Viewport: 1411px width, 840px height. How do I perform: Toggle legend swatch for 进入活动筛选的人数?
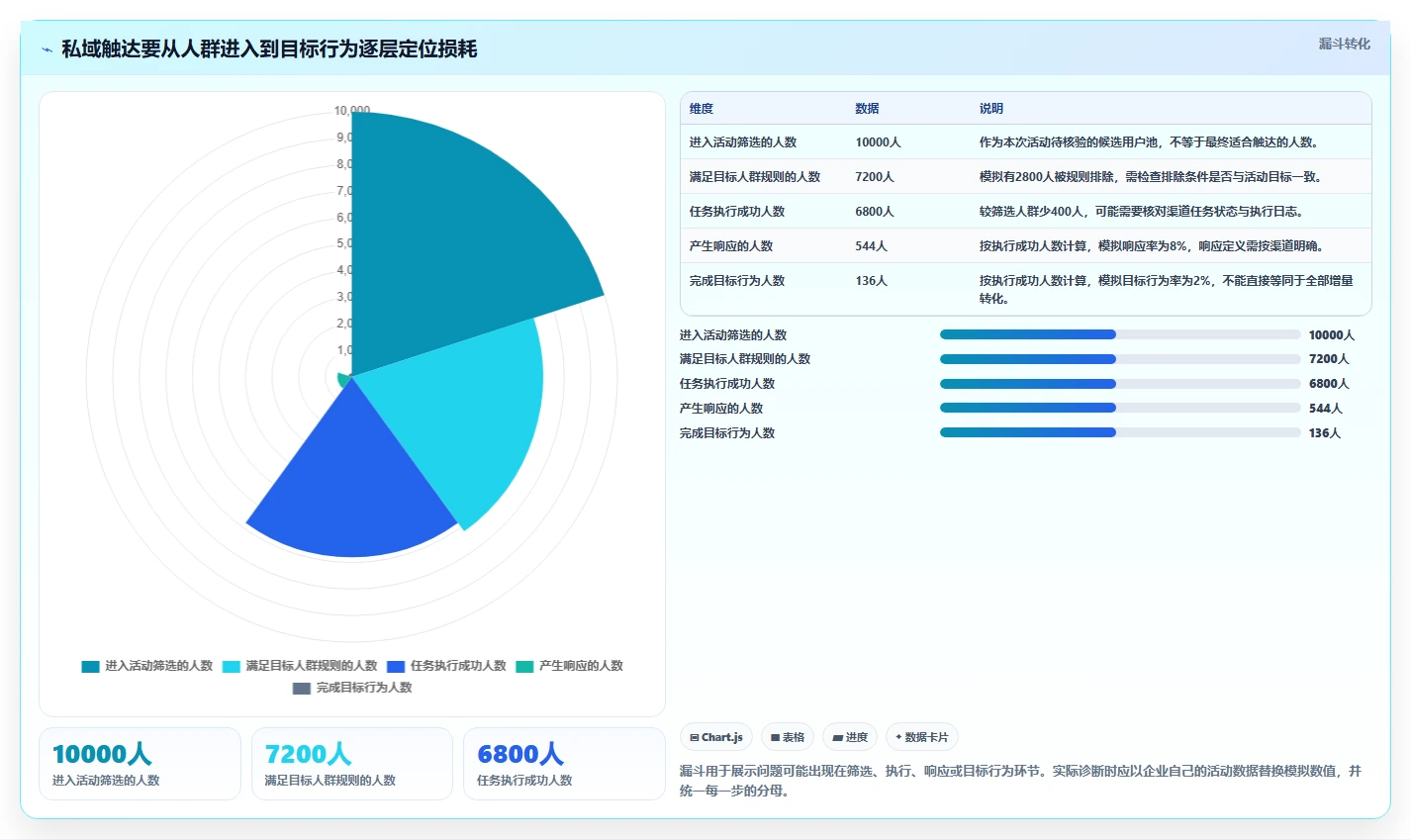91,666
